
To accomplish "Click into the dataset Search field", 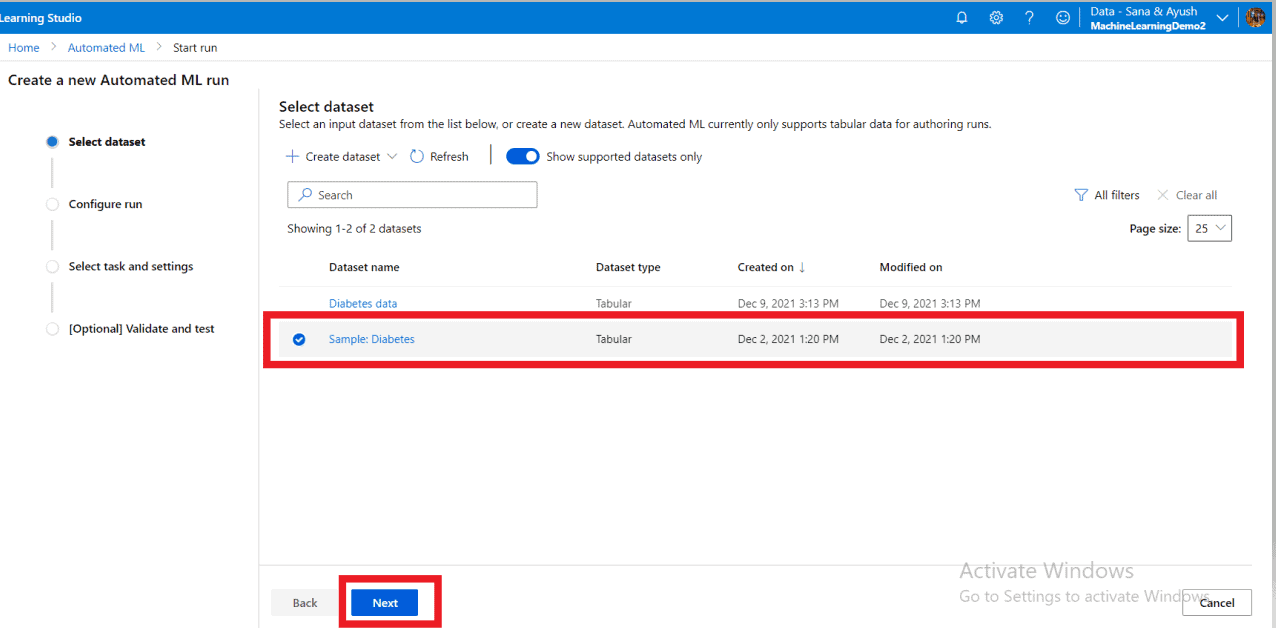I will point(412,195).
